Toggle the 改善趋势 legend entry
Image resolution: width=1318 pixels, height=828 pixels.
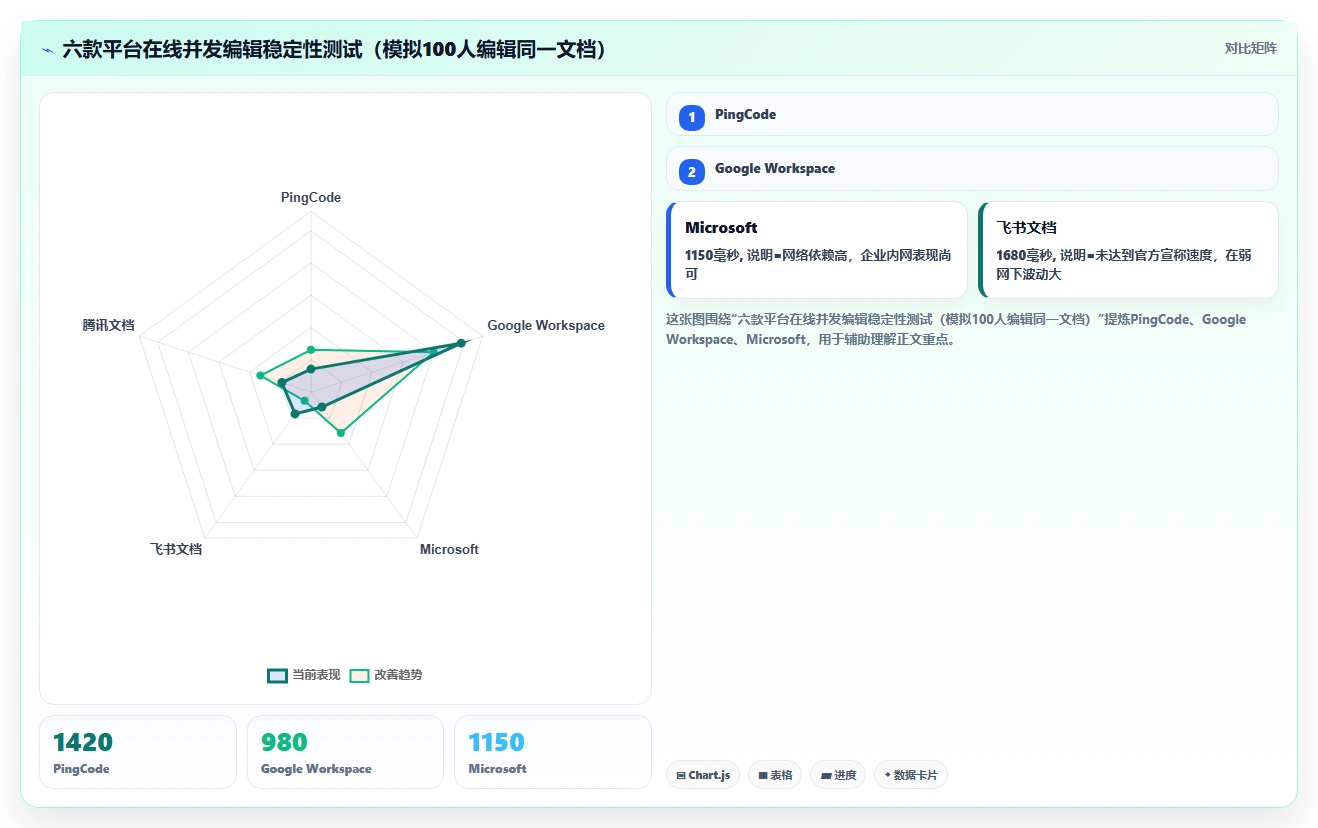point(386,675)
